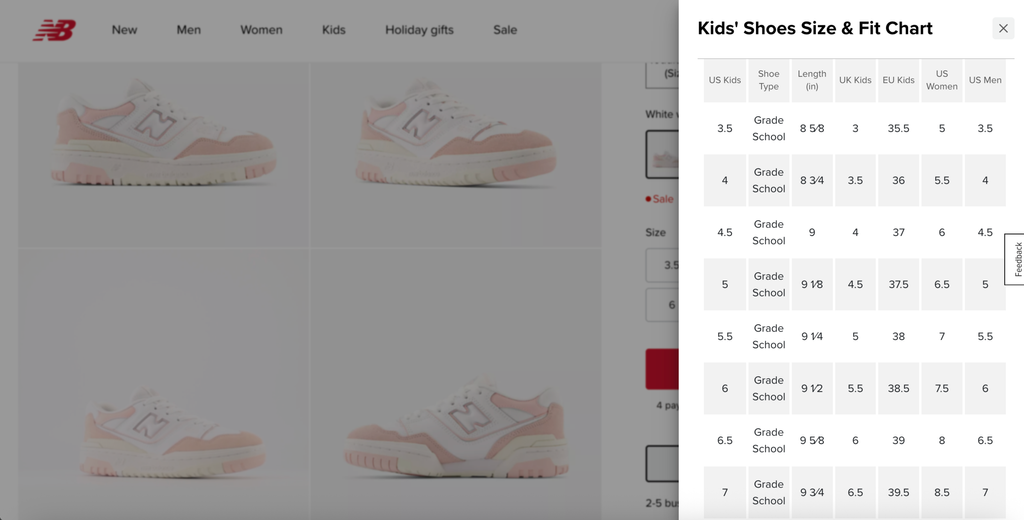Viewport: 1024px width, 520px height.
Task: Close the Kids' Shoes Size chart panel
Action: click(x=1003, y=28)
